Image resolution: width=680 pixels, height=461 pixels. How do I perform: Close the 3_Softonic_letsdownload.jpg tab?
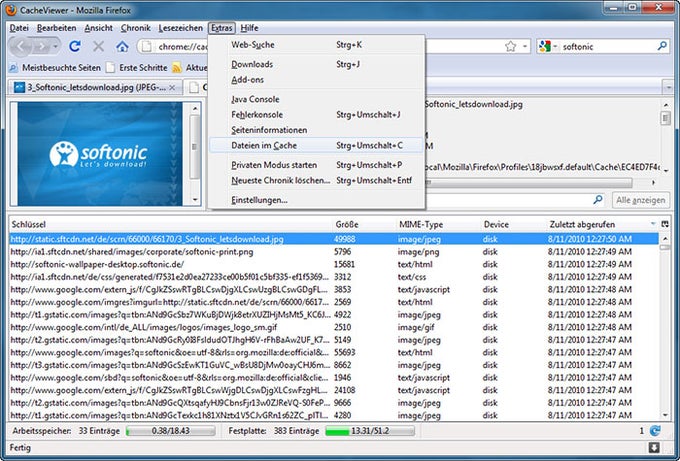[172, 87]
